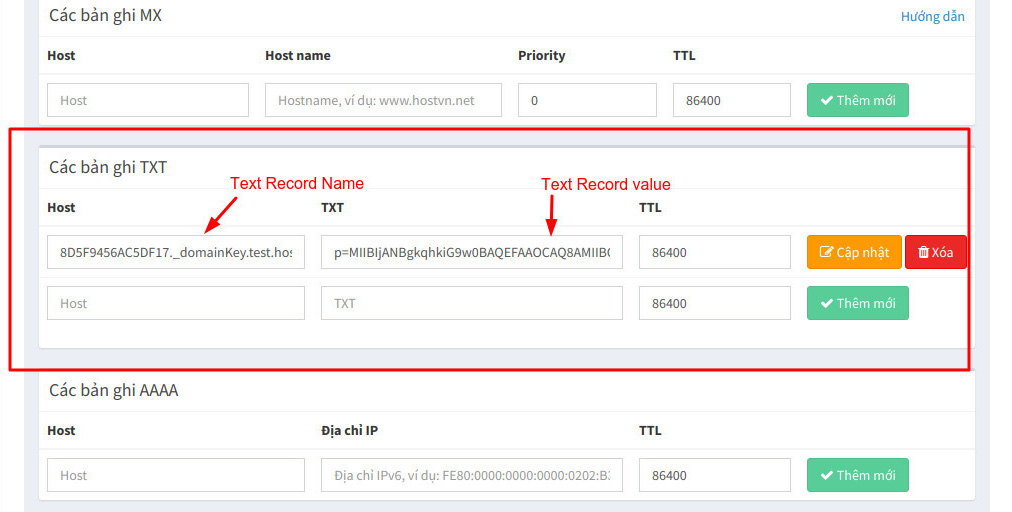Click the TXT value field starting with p=MIIBIjAN

pos(471,252)
